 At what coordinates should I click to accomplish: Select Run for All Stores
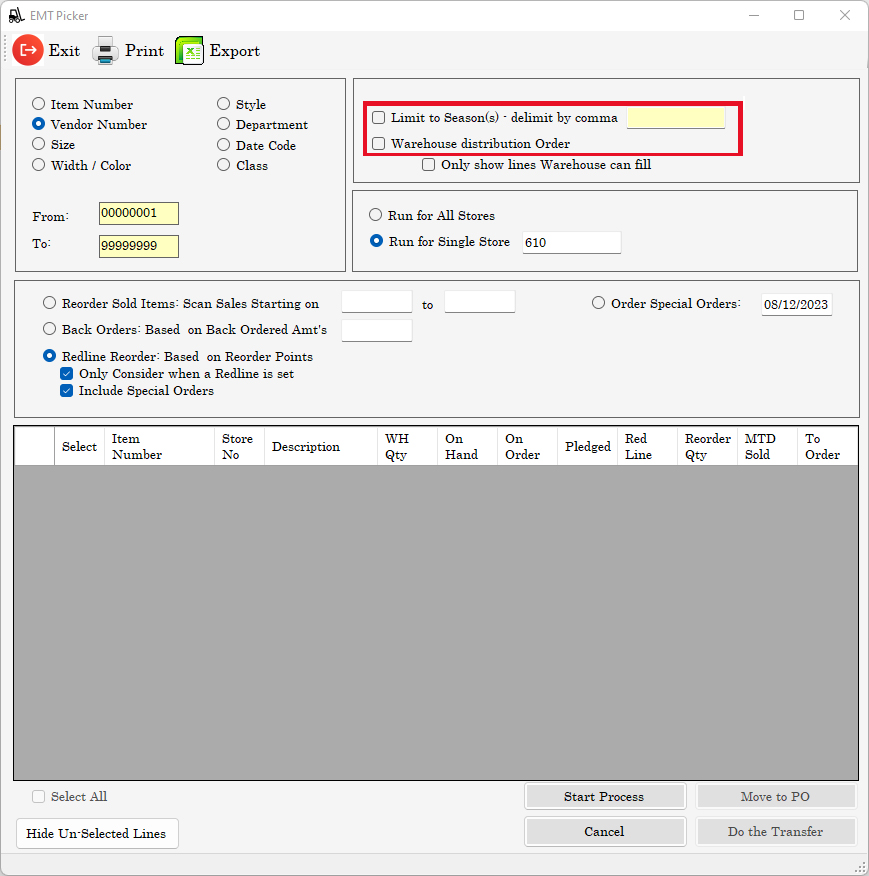(x=376, y=215)
